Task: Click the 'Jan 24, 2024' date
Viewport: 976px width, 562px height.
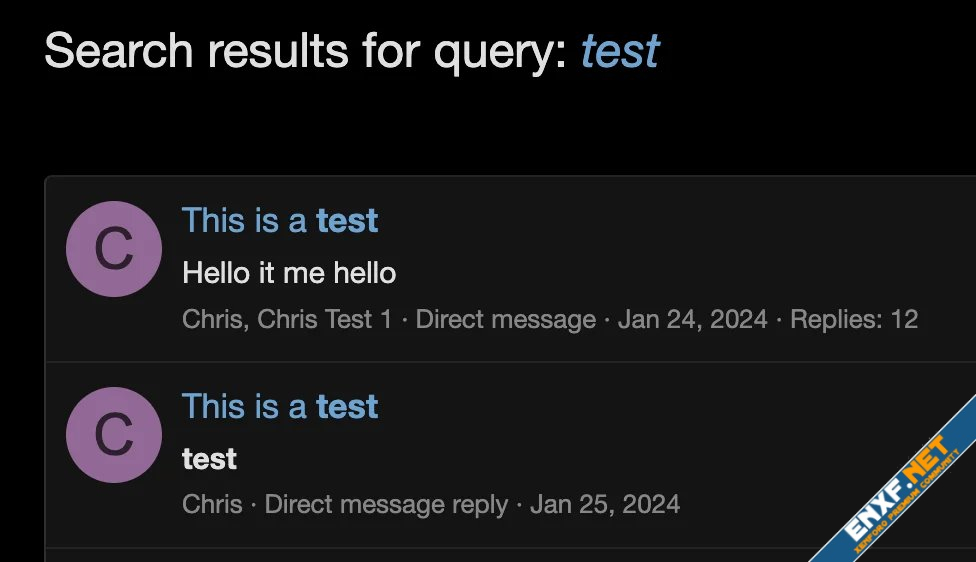Action: click(693, 320)
